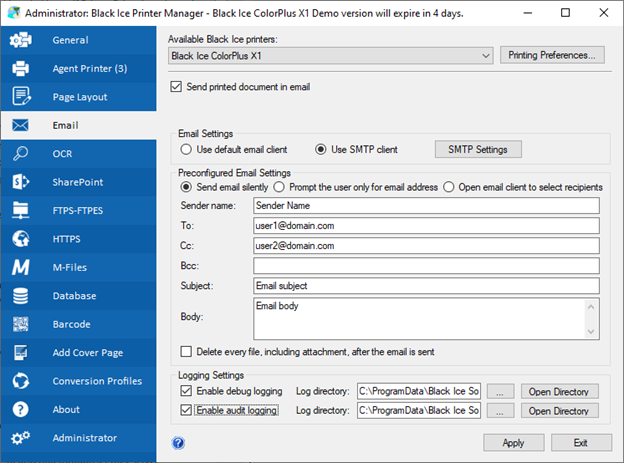Select Use default email client option
The height and width of the screenshot is (463, 624).
pos(186,150)
